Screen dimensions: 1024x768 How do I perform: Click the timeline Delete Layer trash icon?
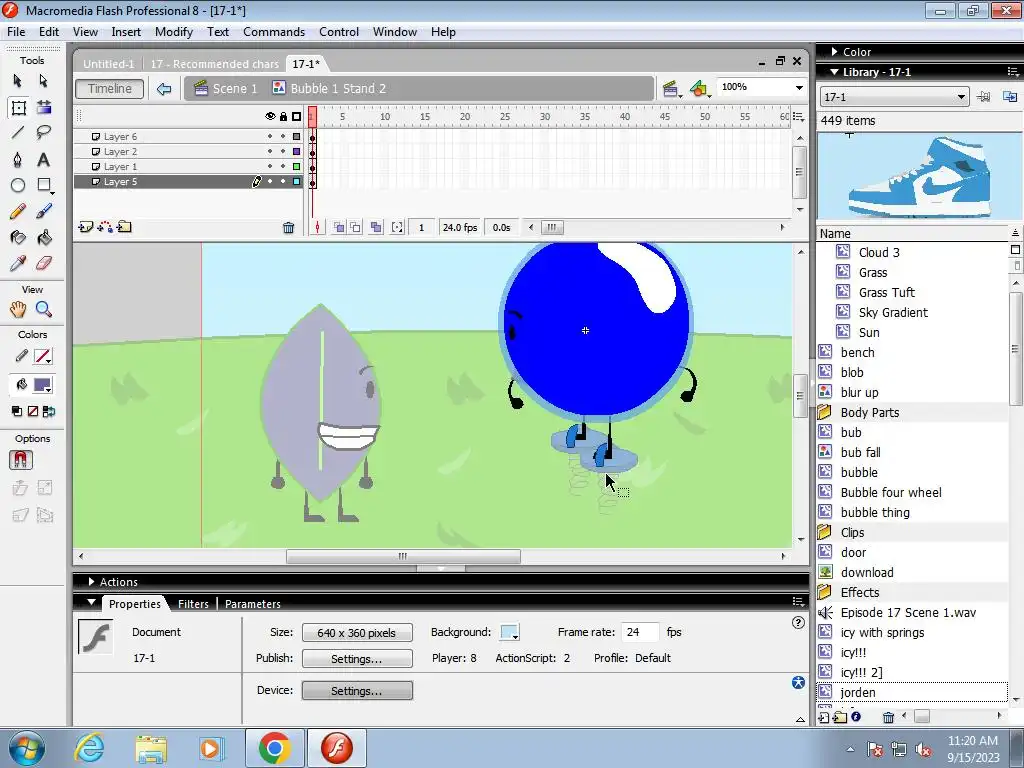pos(288,228)
